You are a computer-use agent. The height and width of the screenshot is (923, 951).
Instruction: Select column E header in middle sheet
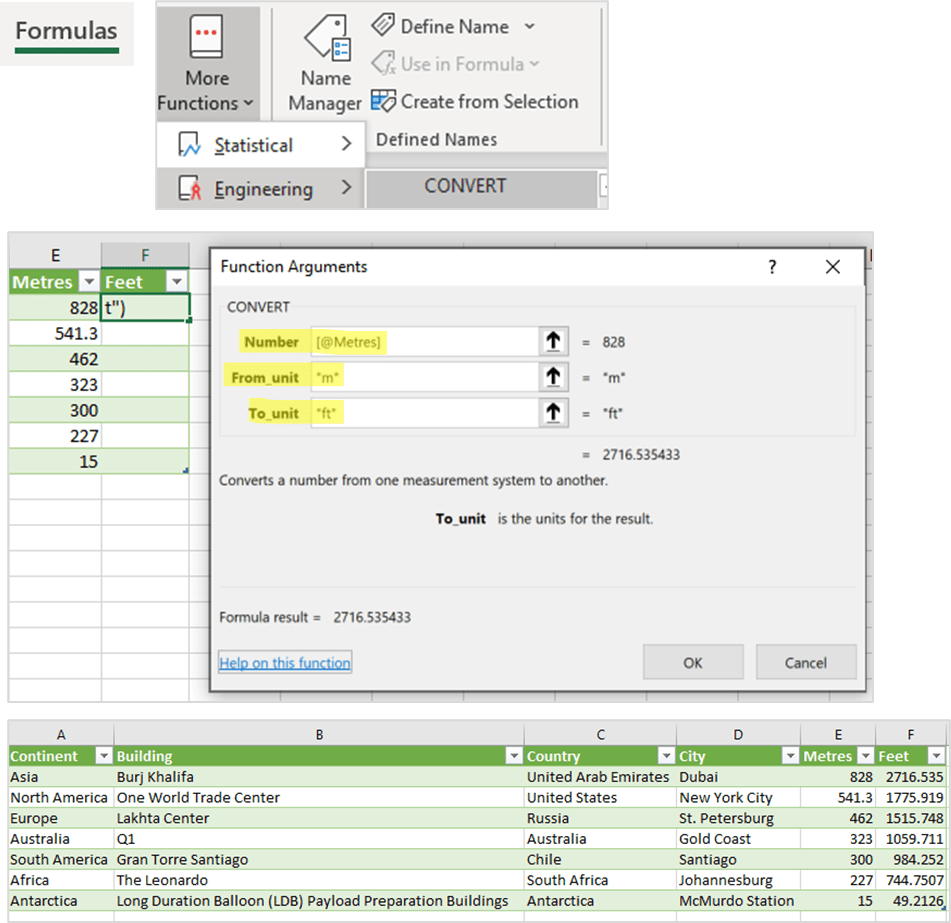pyautogui.click(x=55, y=256)
